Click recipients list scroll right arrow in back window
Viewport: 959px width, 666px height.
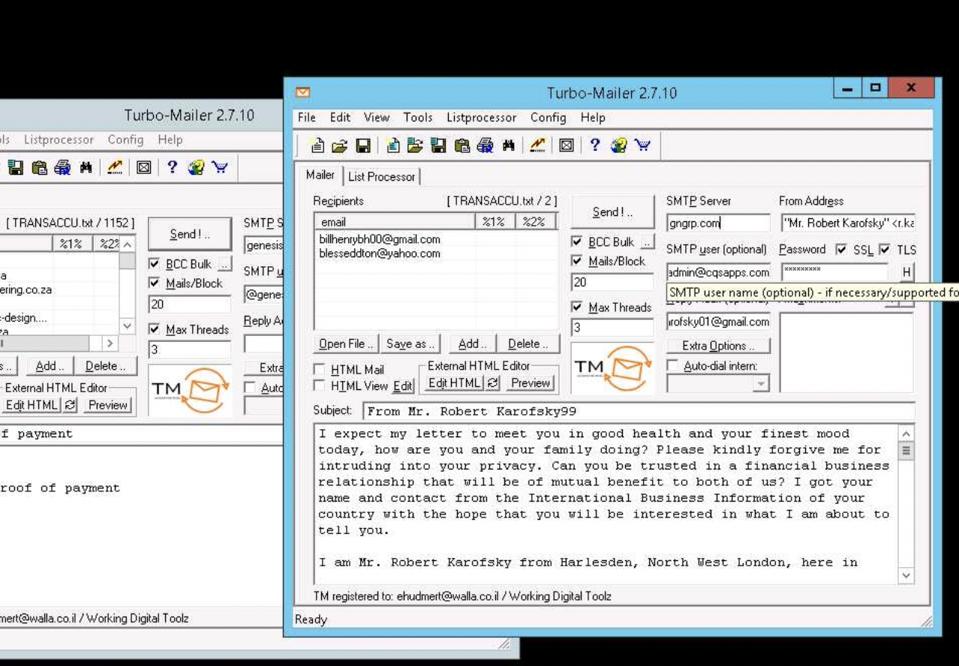110,343
